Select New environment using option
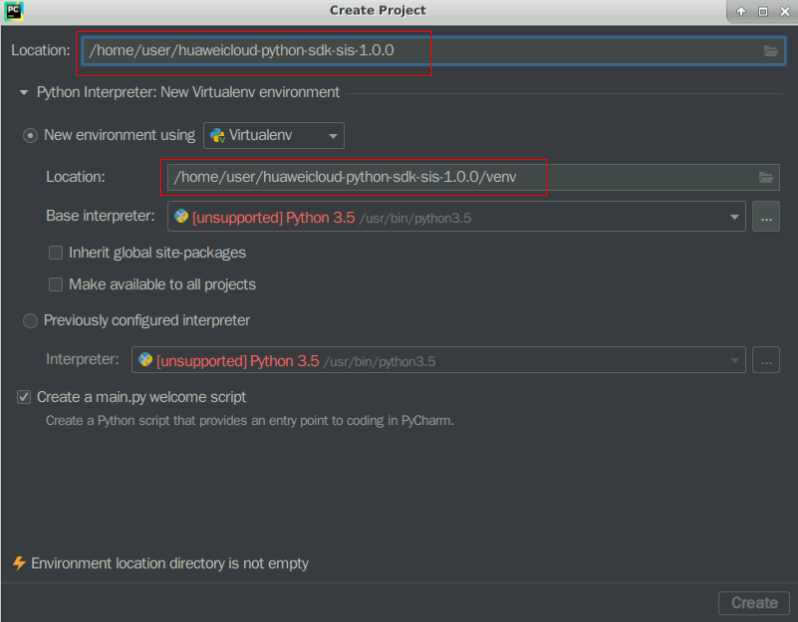The width and height of the screenshot is (798, 622). (31, 135)
